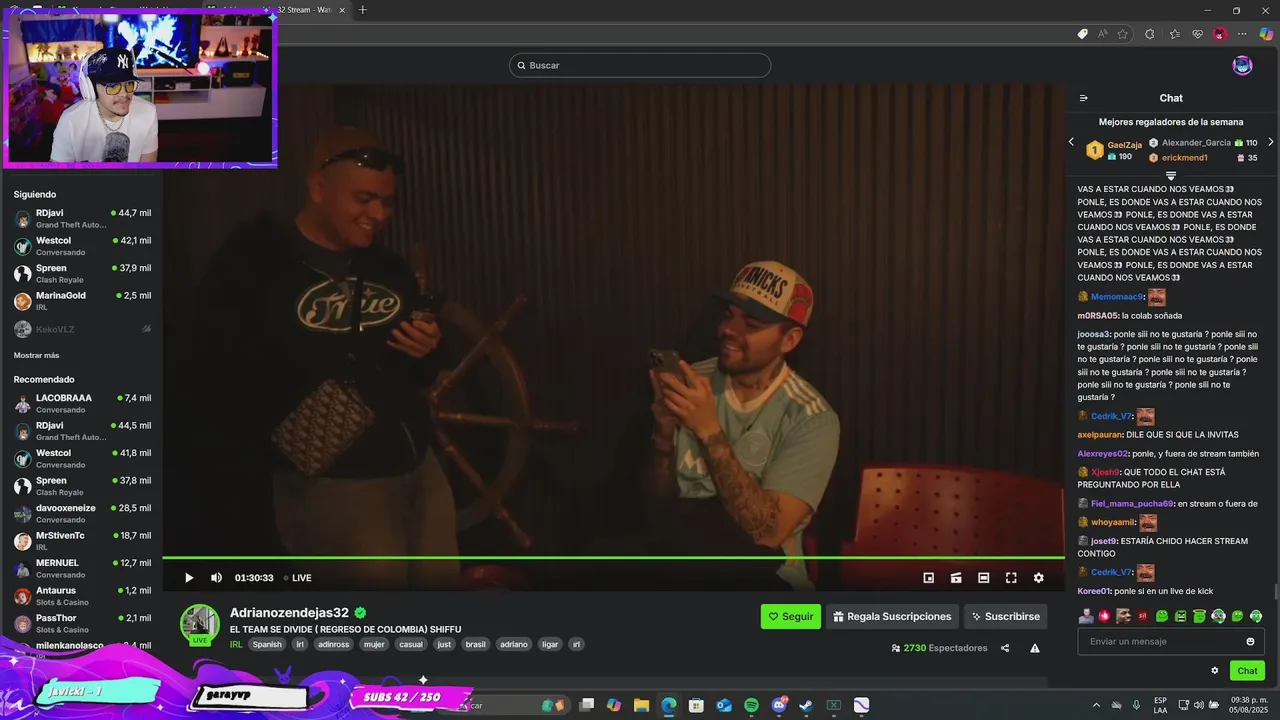Open the IRL category link
This screenshot has height=720, width=1280.
click(236, 645)
